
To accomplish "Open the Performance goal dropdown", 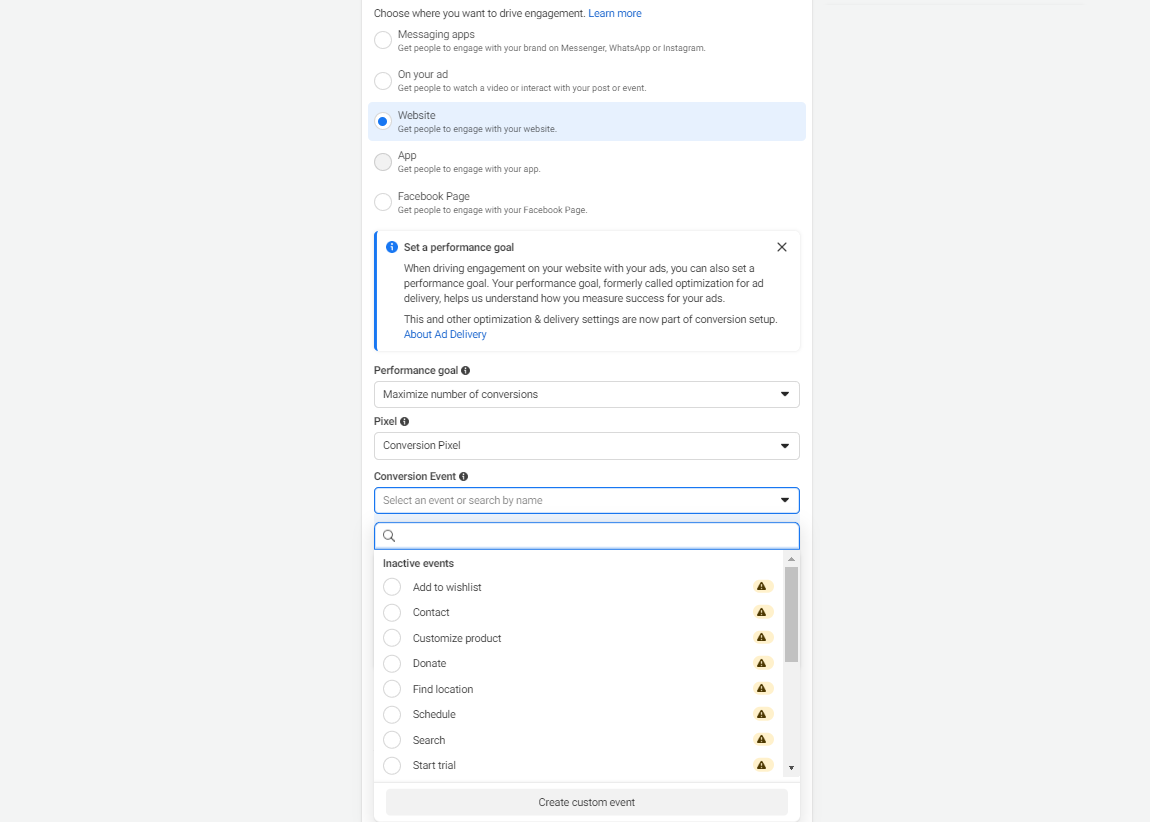I will click(587, 395).
